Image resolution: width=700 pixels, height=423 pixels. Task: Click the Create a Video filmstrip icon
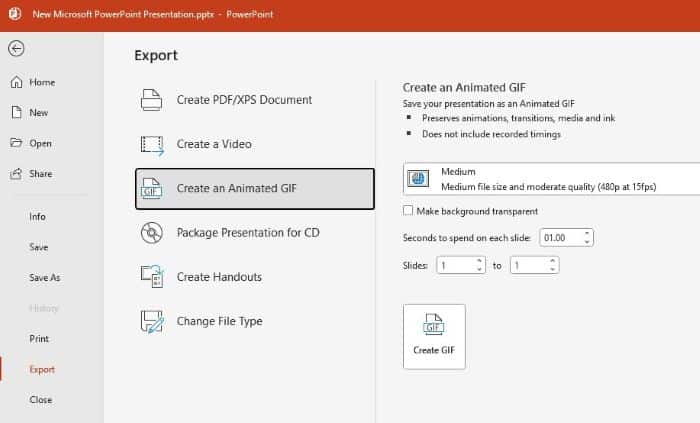(x=152, y=145)
